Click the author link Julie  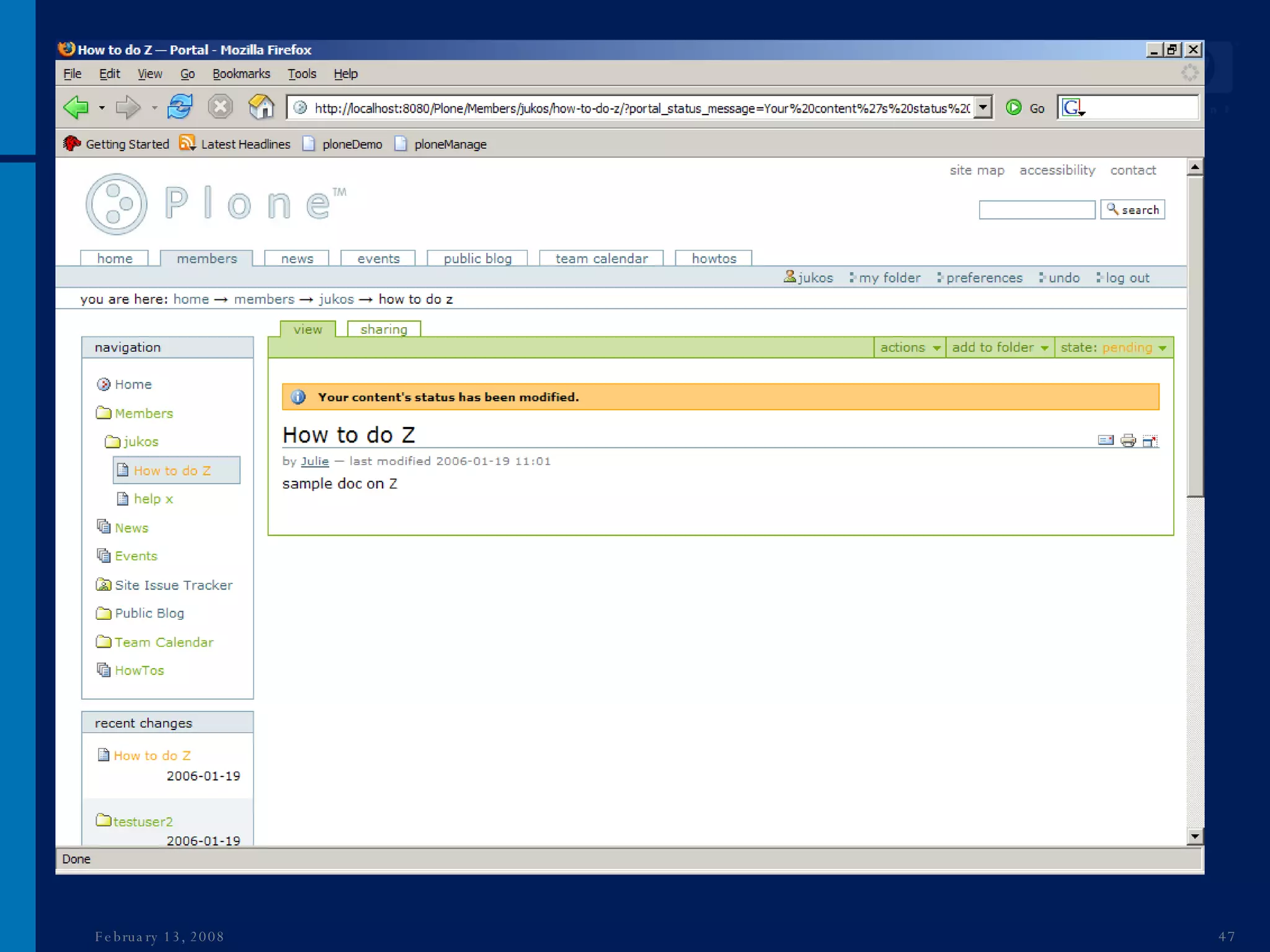314,461
